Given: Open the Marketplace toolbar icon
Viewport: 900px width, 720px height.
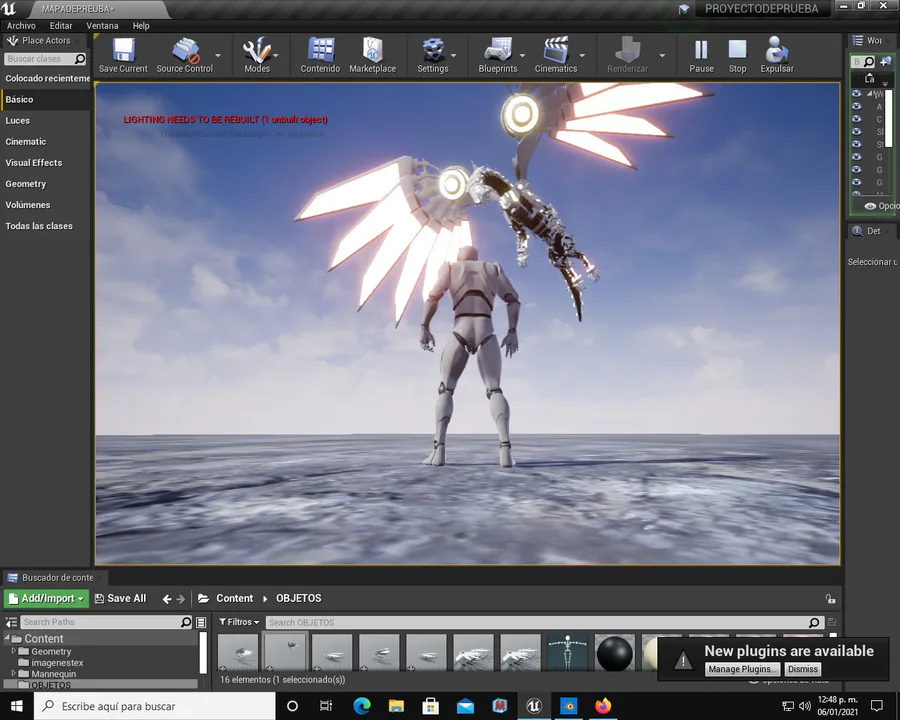Looking at the screenshot, I should pos(373,50).
